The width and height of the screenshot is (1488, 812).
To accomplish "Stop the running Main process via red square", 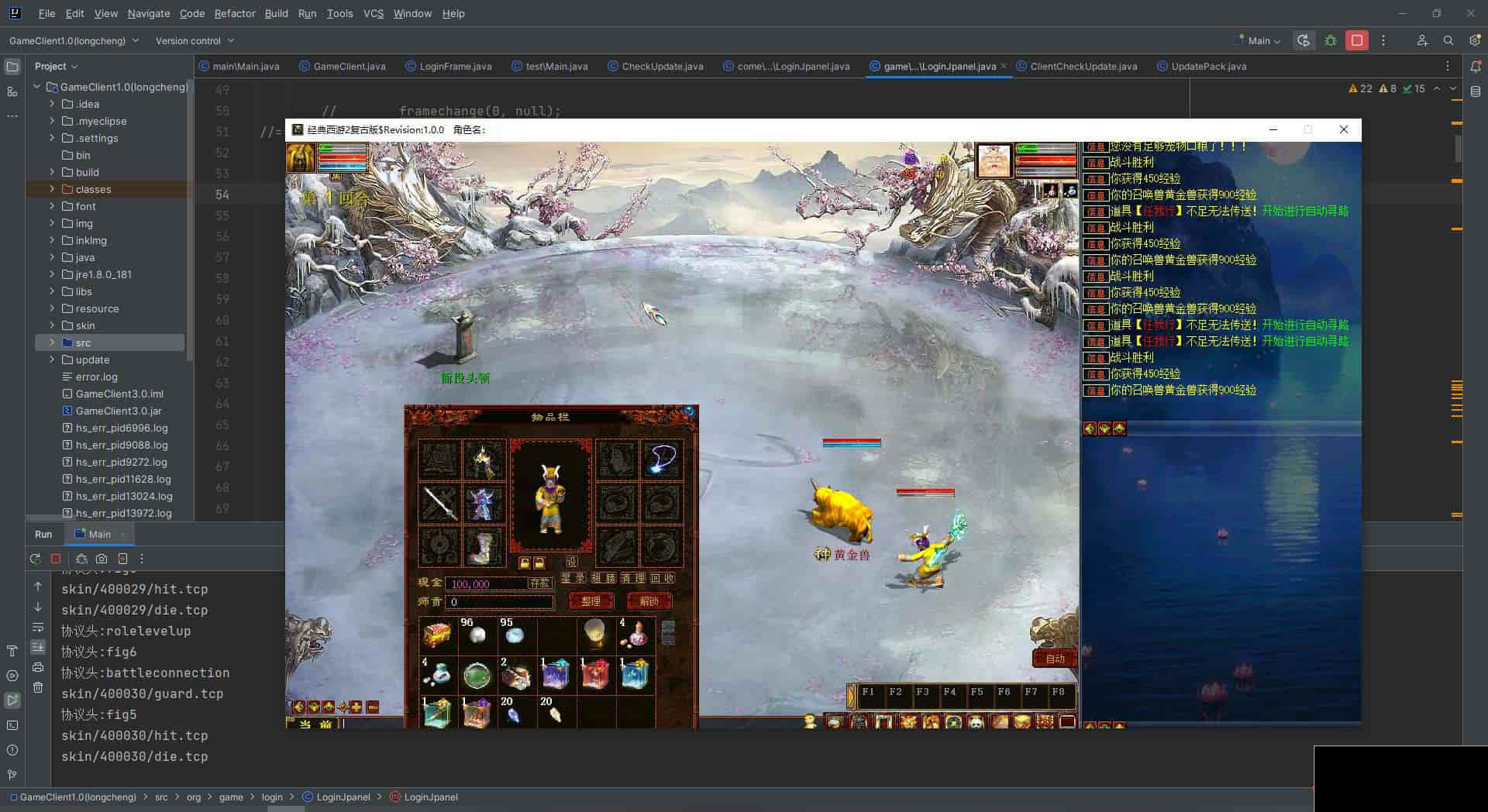I will click(1357, 41).
